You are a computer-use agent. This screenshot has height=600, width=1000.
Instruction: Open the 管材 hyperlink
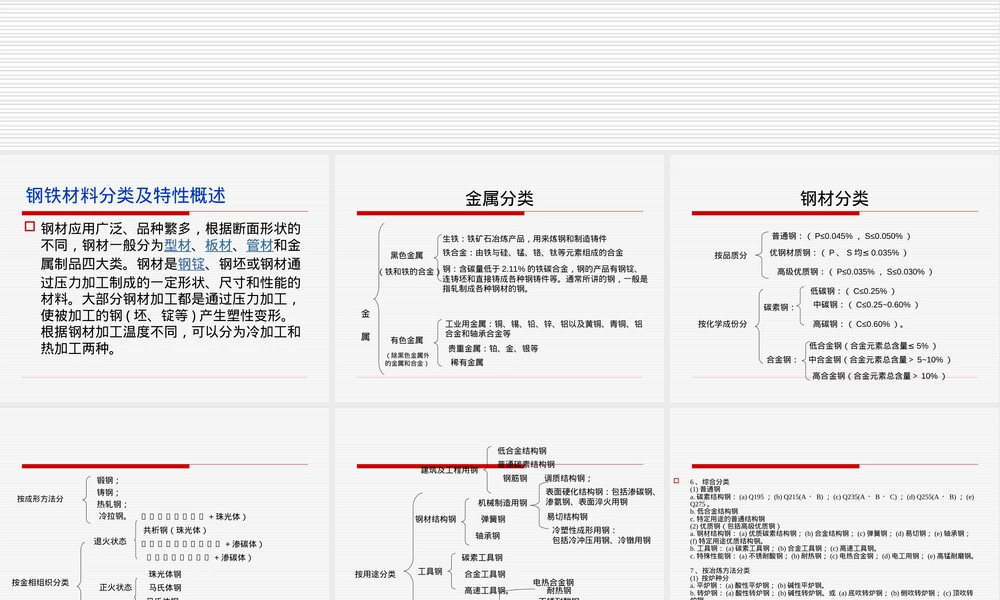point(260,245)
